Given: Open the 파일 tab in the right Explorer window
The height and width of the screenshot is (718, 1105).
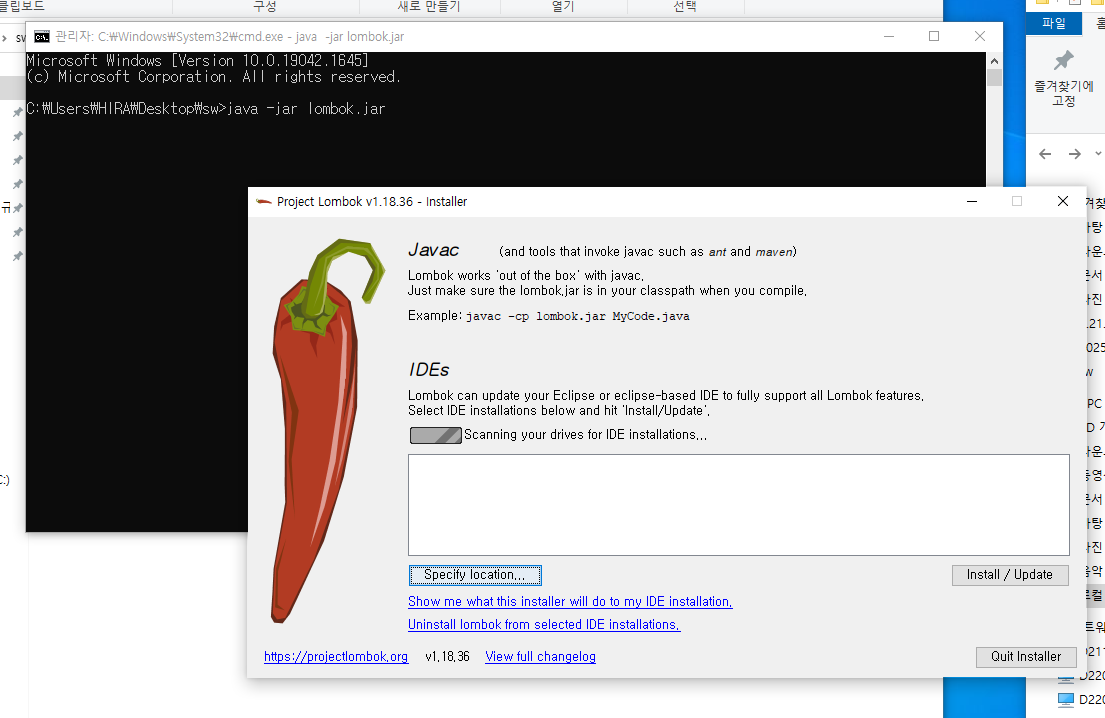Looking at the screenshot, I should (x=1054, y=23).
